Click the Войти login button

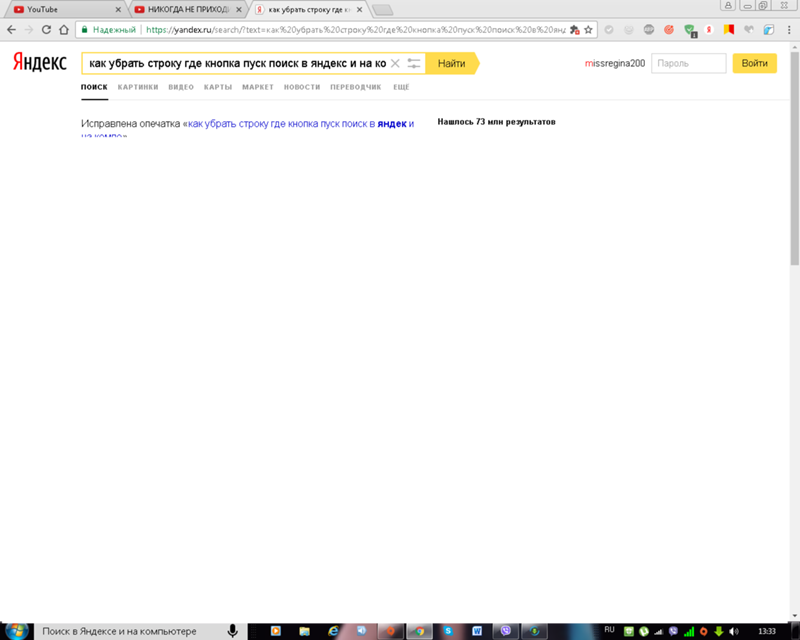click(755, 63)
